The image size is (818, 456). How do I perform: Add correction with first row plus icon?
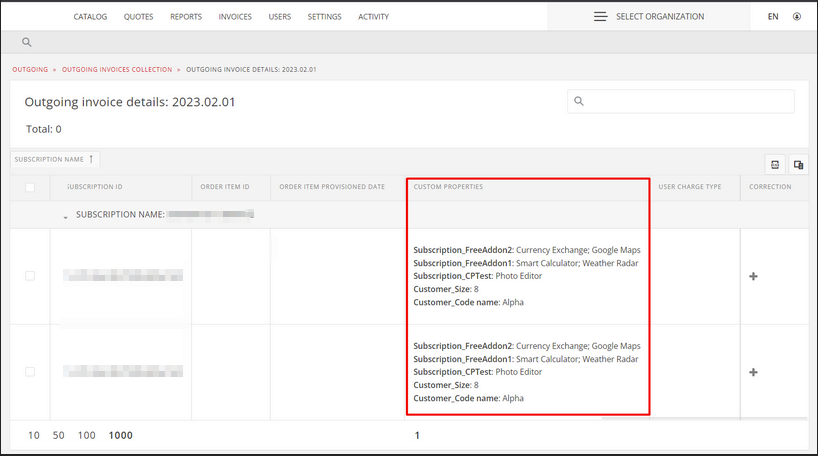[753, 276]
